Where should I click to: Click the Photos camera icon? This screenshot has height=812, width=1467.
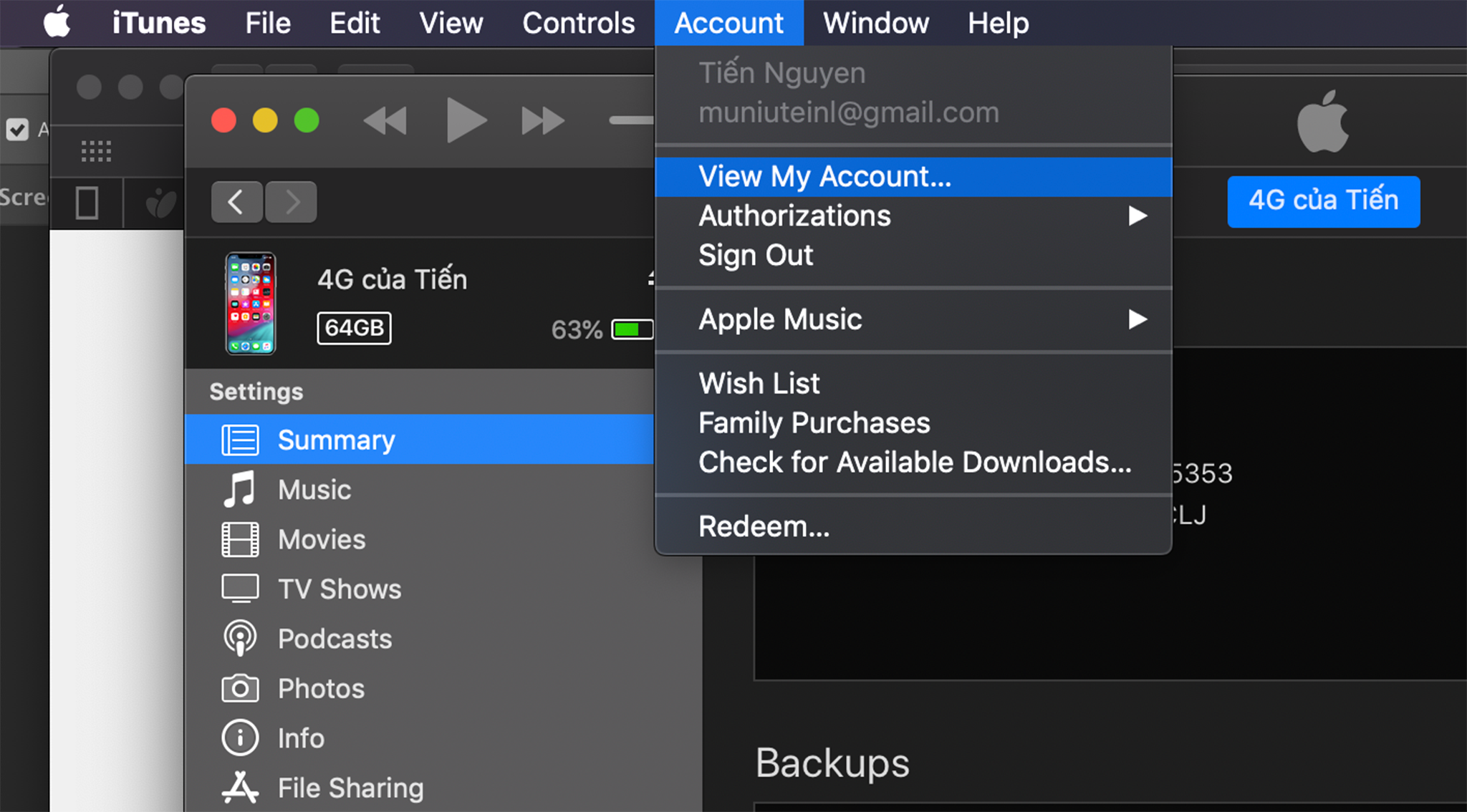pyautogui.click(x=240, y=688)
